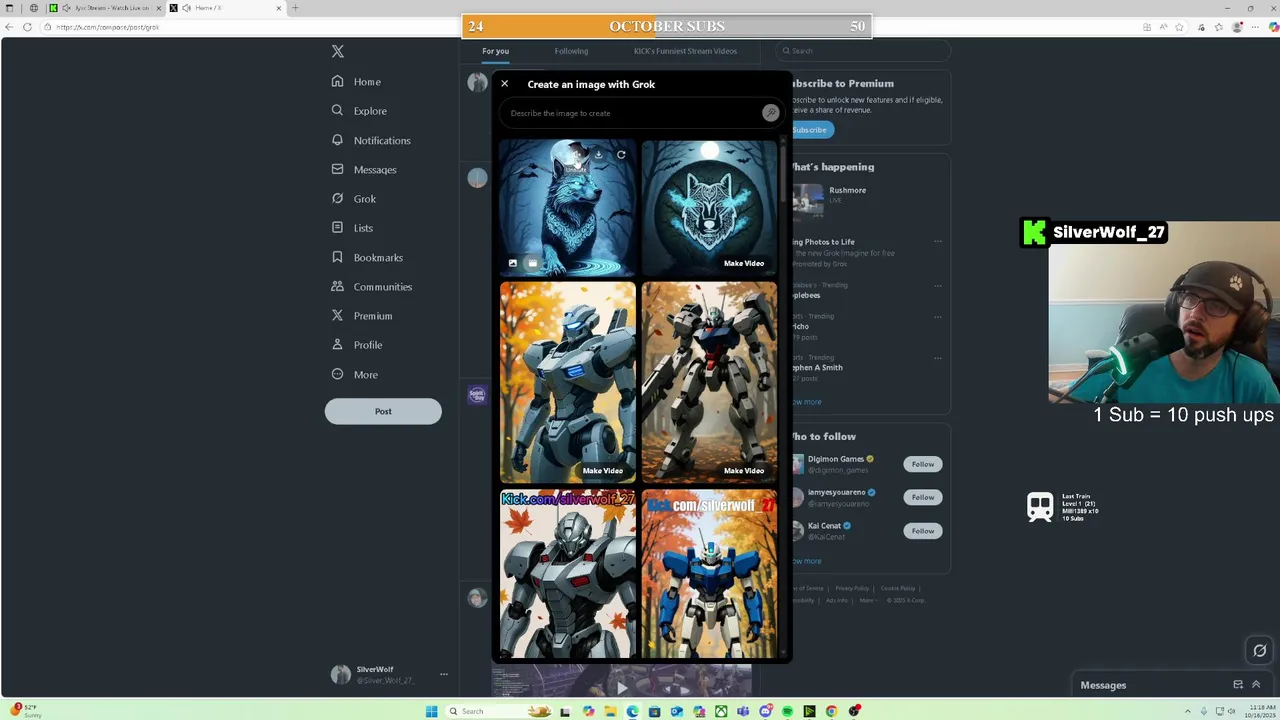Click the Post button
The height and width of the screenshot is (720, 1280).
pos(383,411)
